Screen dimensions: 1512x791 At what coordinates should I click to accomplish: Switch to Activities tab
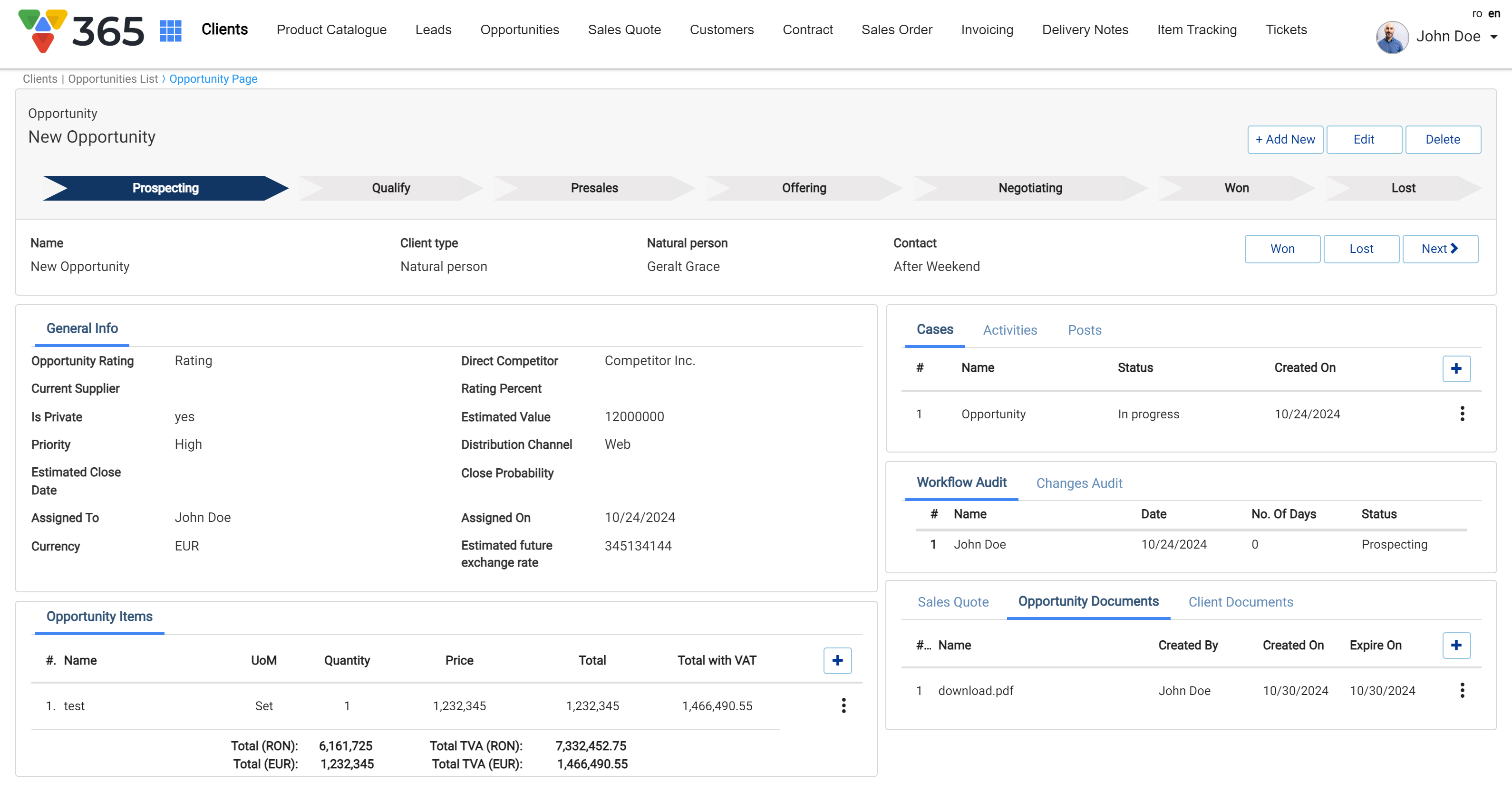click(1009, 330)
